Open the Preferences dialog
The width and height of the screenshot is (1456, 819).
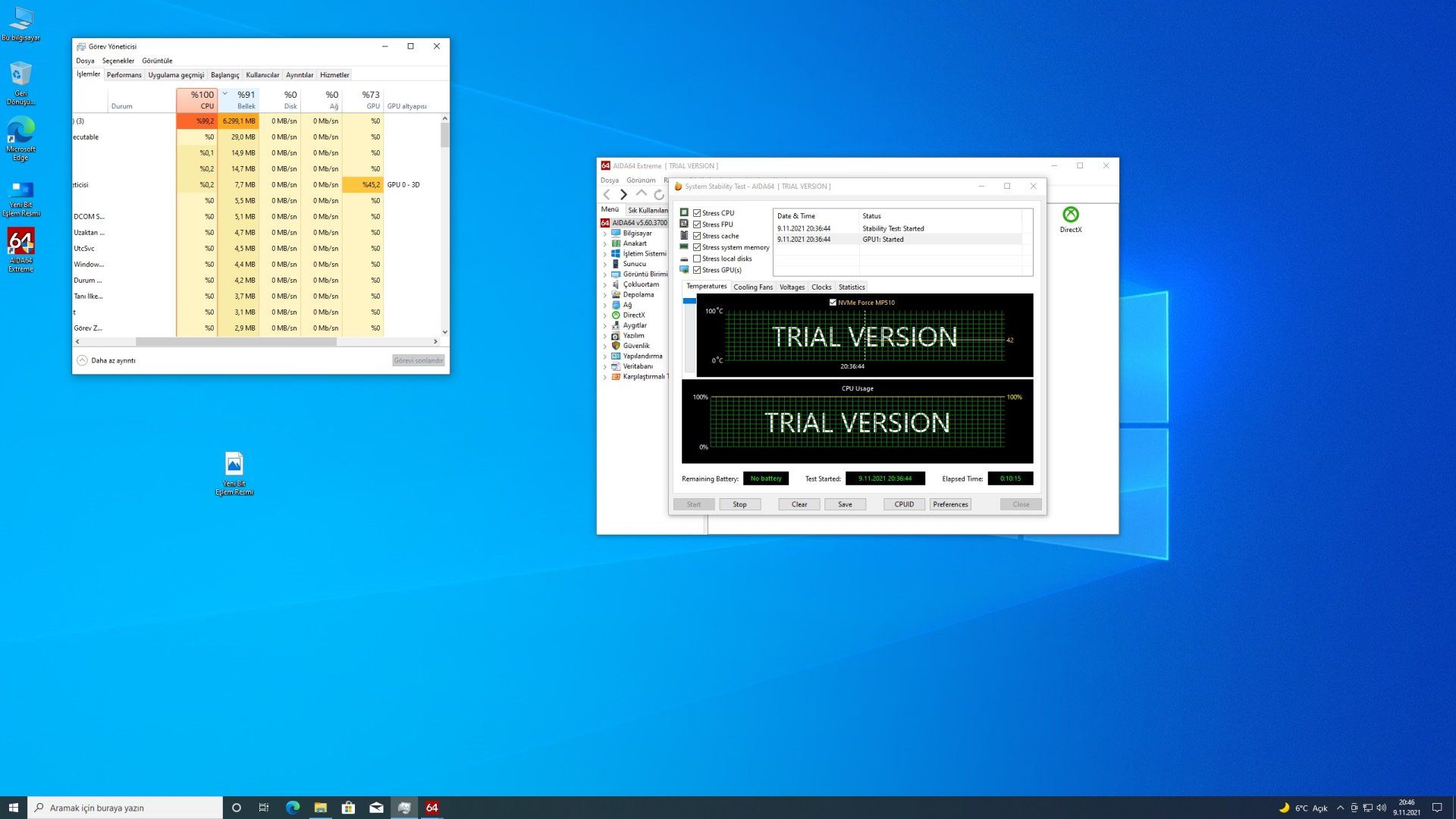coord(950,504)
